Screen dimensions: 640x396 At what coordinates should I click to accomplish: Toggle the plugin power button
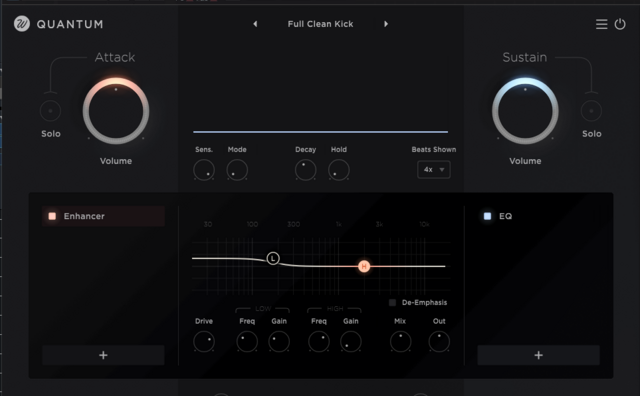tap(620, 24)
